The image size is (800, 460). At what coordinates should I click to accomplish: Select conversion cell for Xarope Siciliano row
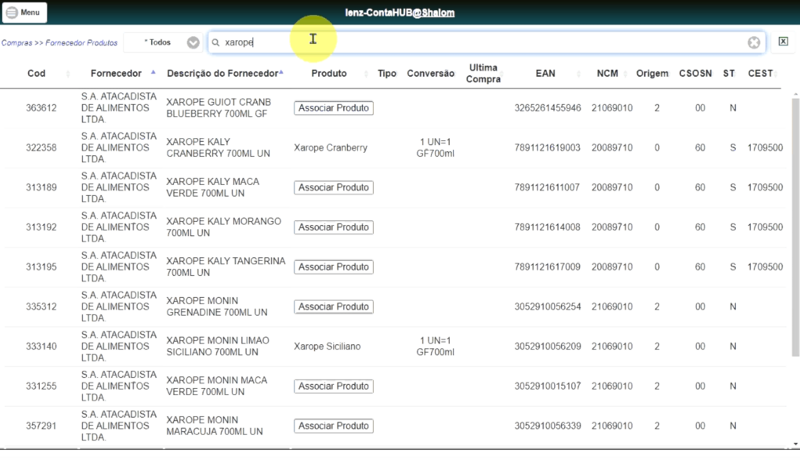[x=435, y=347]
